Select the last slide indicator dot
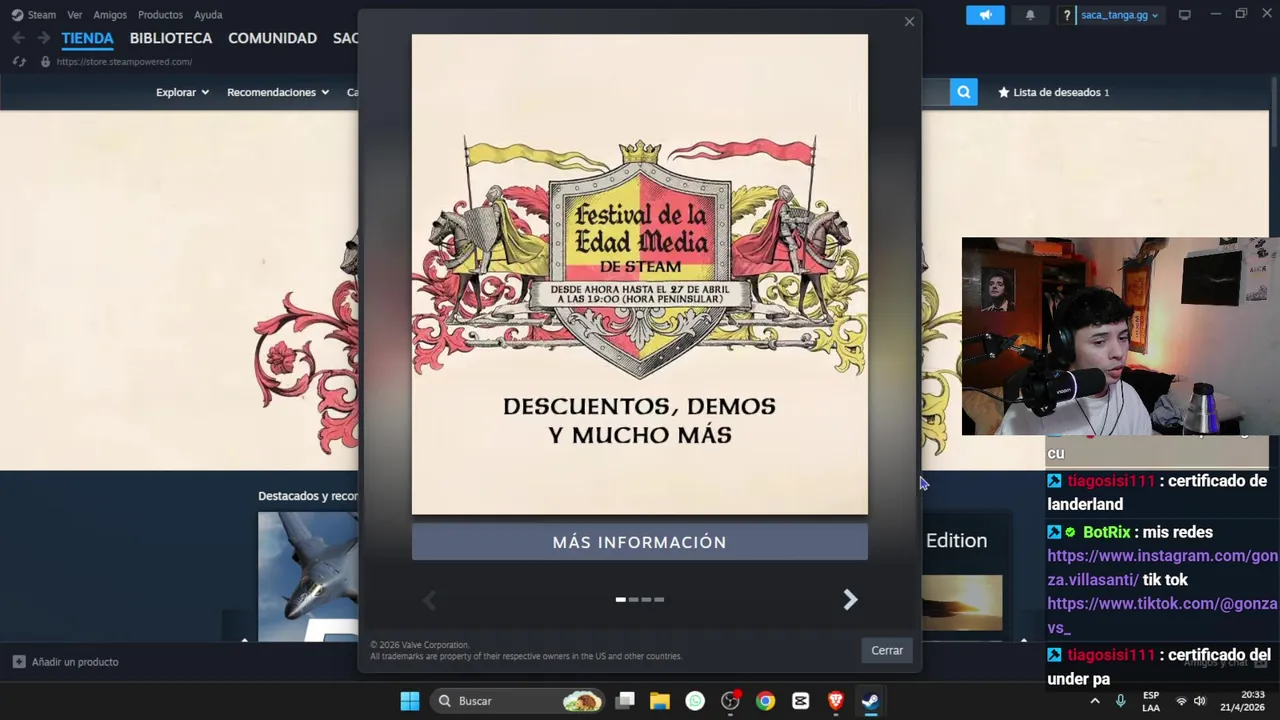This screenshot has width=1280, height=720. coord(659,599)
